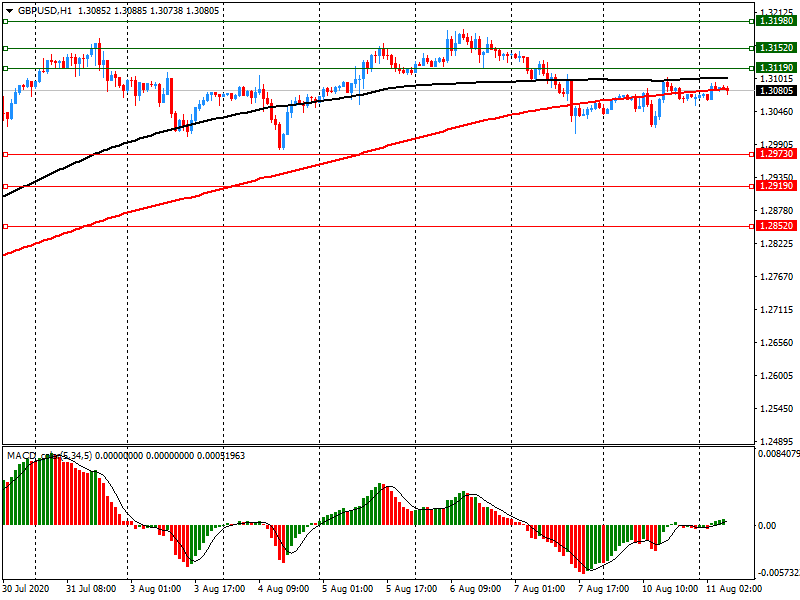Click the left handle of the 1.29730 line

5,154
